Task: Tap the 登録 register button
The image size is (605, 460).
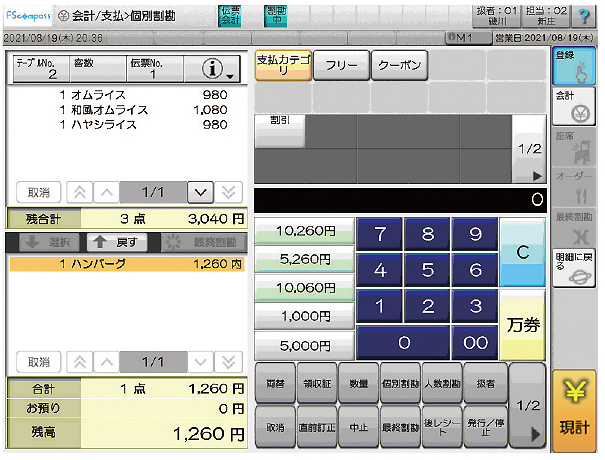Action: (x=574, y=66)
